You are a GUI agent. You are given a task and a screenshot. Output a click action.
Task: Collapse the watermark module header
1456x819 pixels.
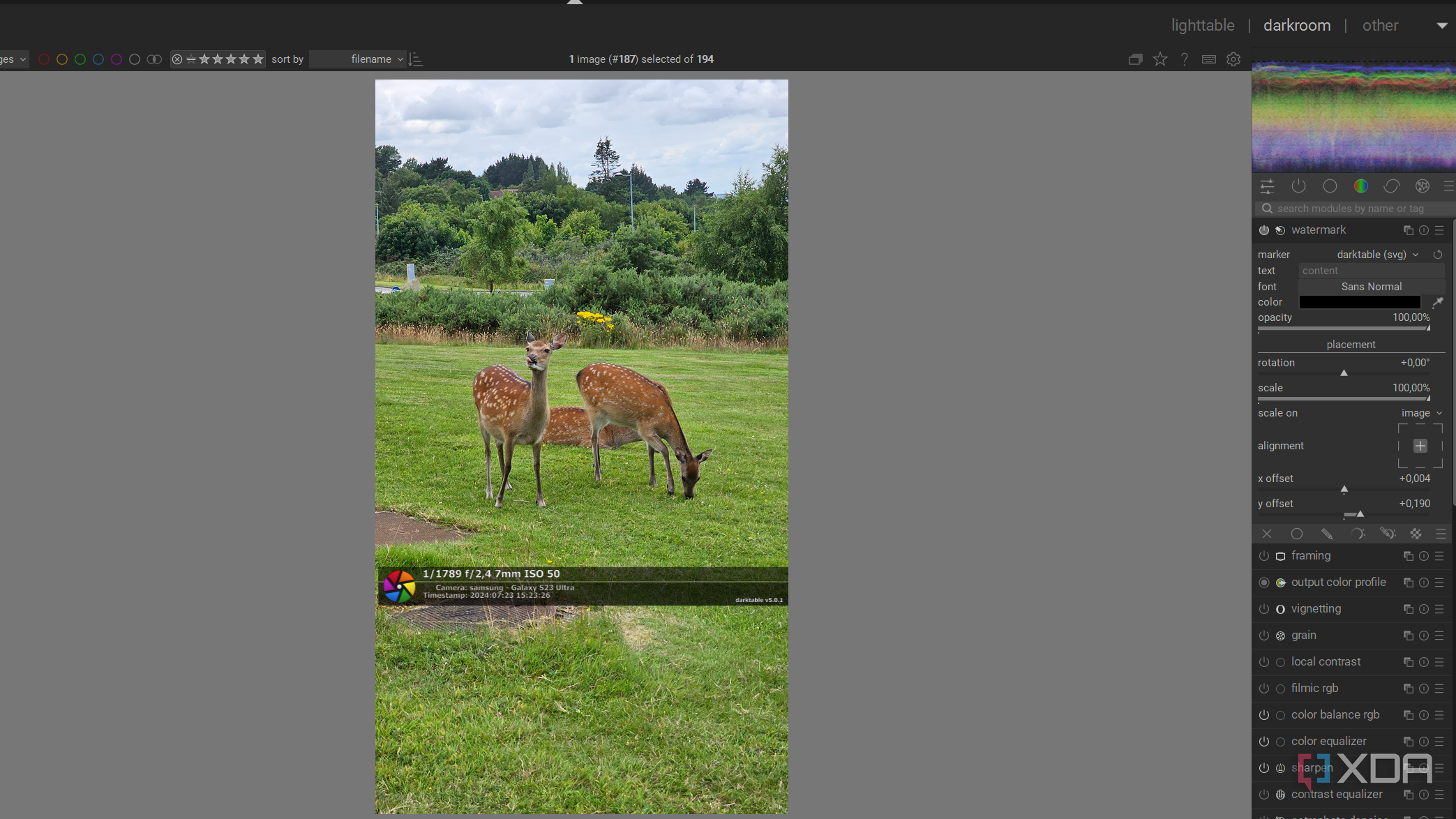pyautogui.click(x=1318, y=230)
